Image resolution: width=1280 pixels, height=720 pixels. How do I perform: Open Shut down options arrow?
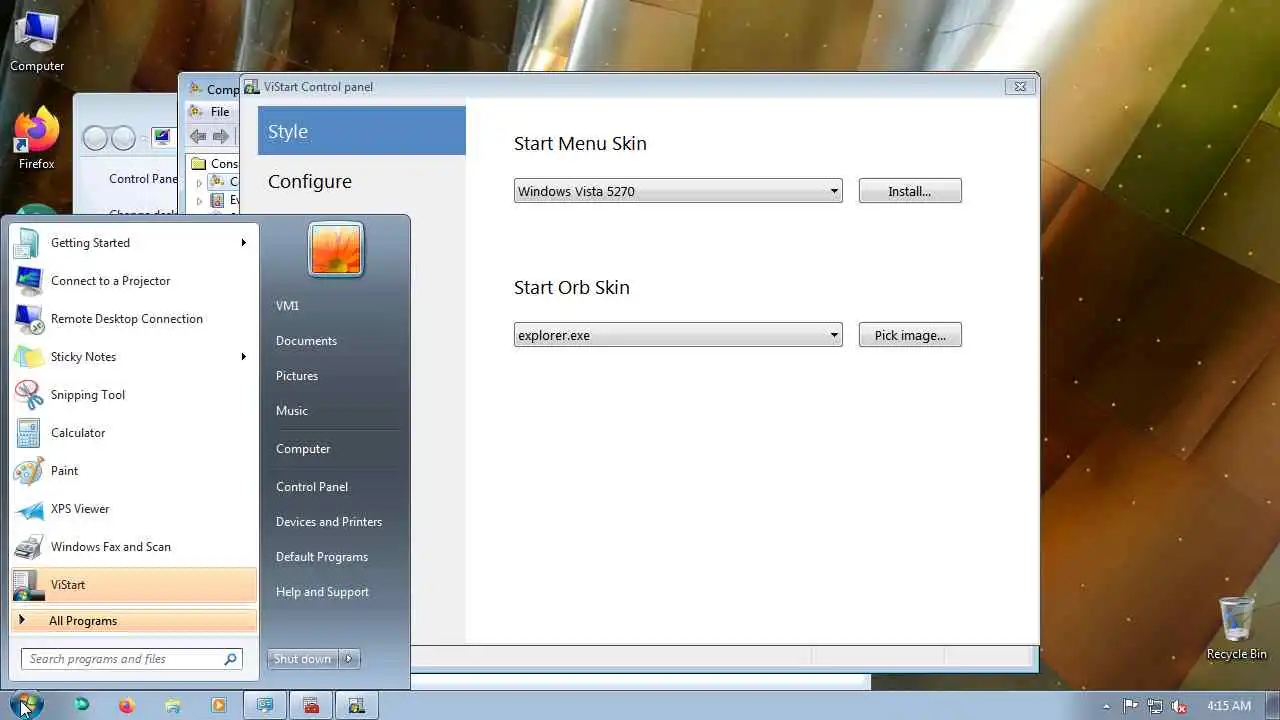click(349, 659)
